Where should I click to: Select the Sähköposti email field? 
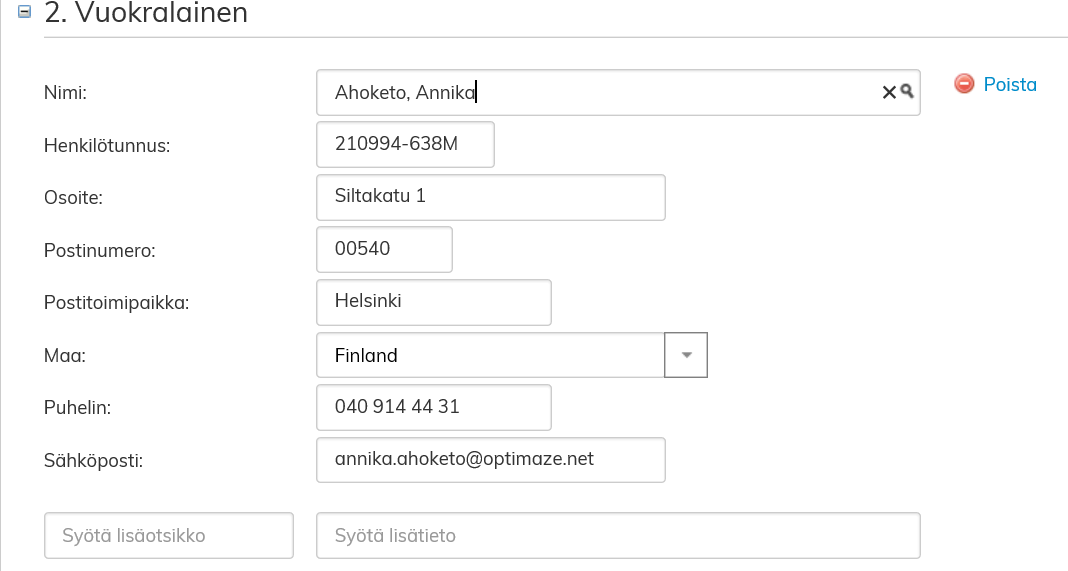coord(490,460)
